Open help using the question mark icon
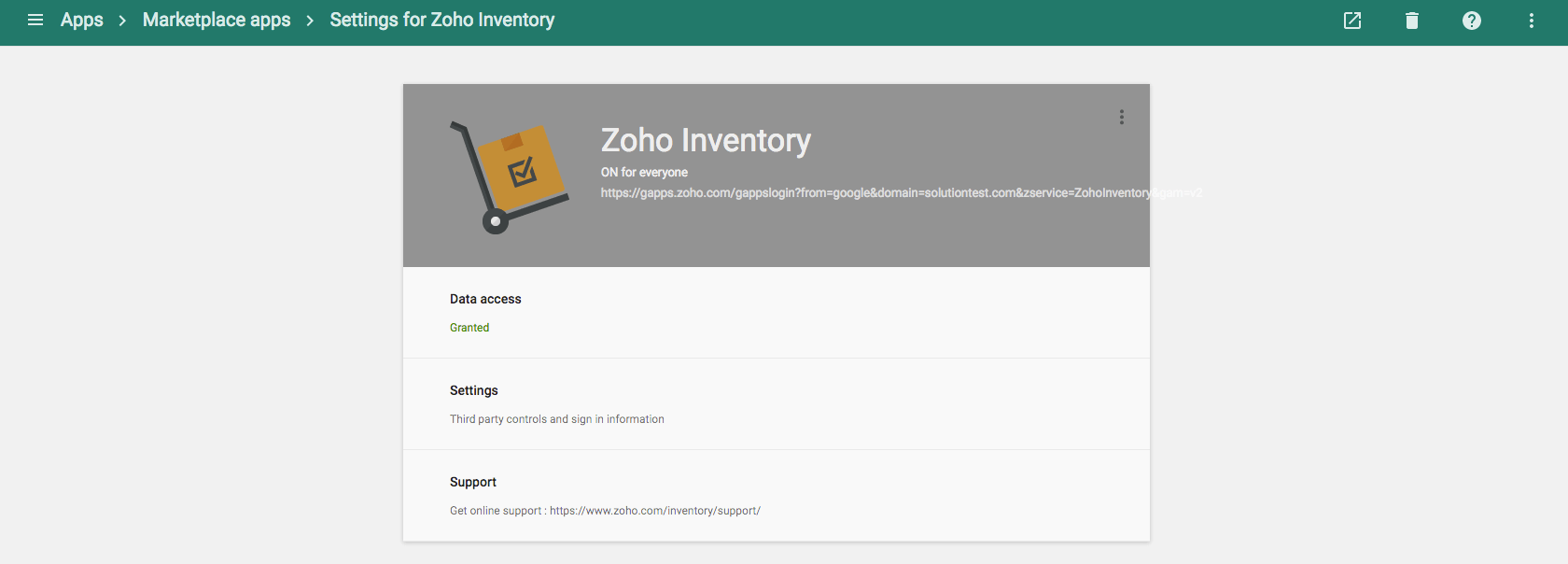Viewport: 1568px width, 564px height. click(1471, 20)
